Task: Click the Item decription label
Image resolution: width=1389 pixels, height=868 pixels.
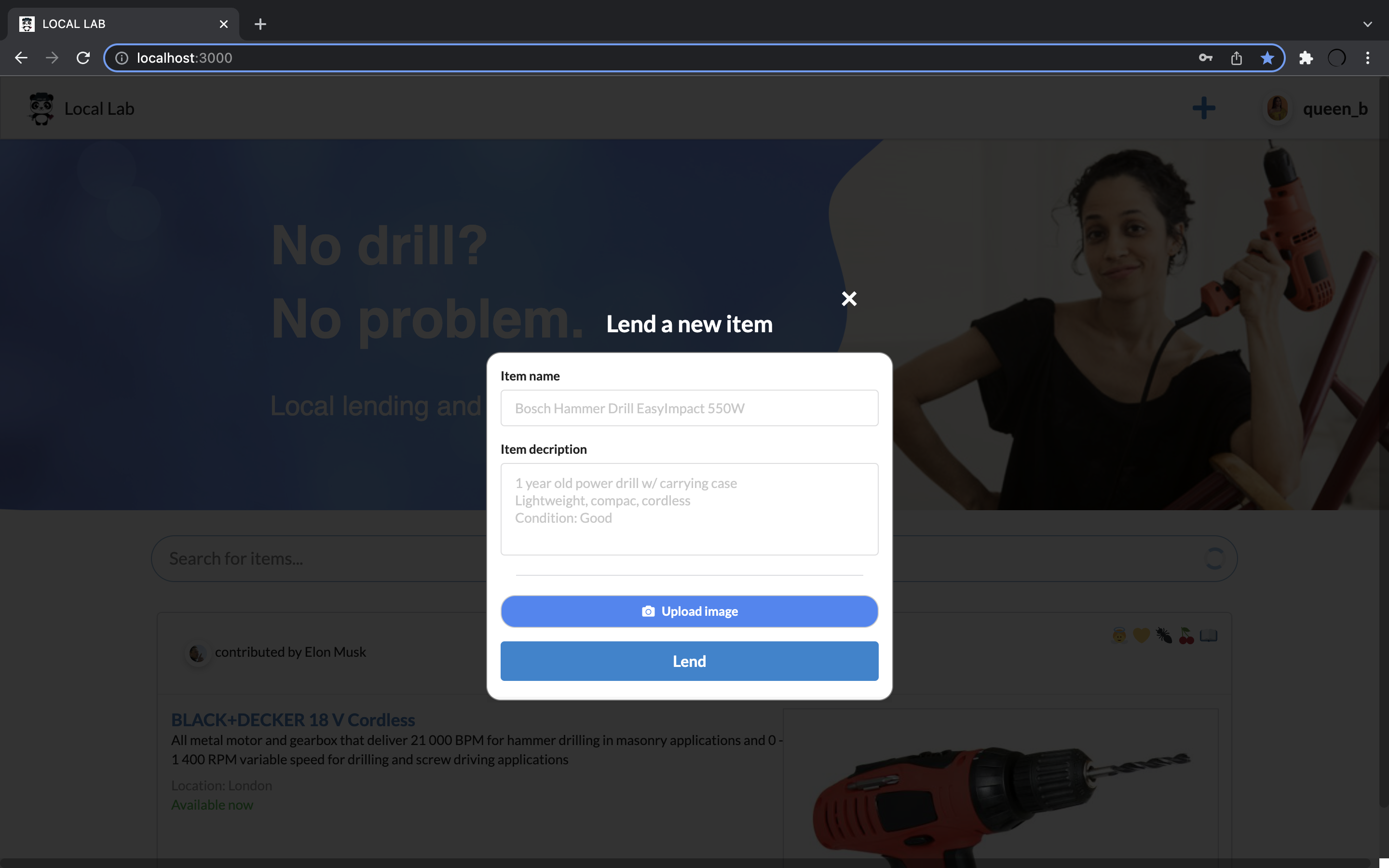Action: (x=544, y=449)
